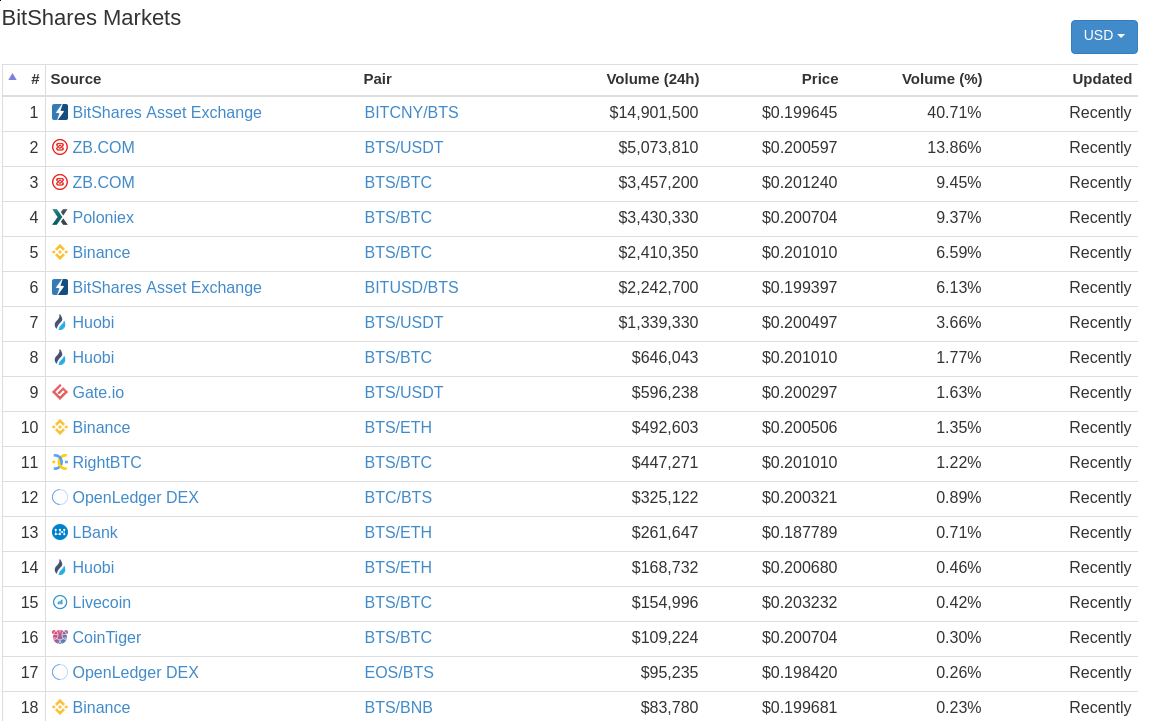This screenshot has height=721, width=1158.
Task: Click OpenLedger DEX icon in row 12
Action: [60, 497]
